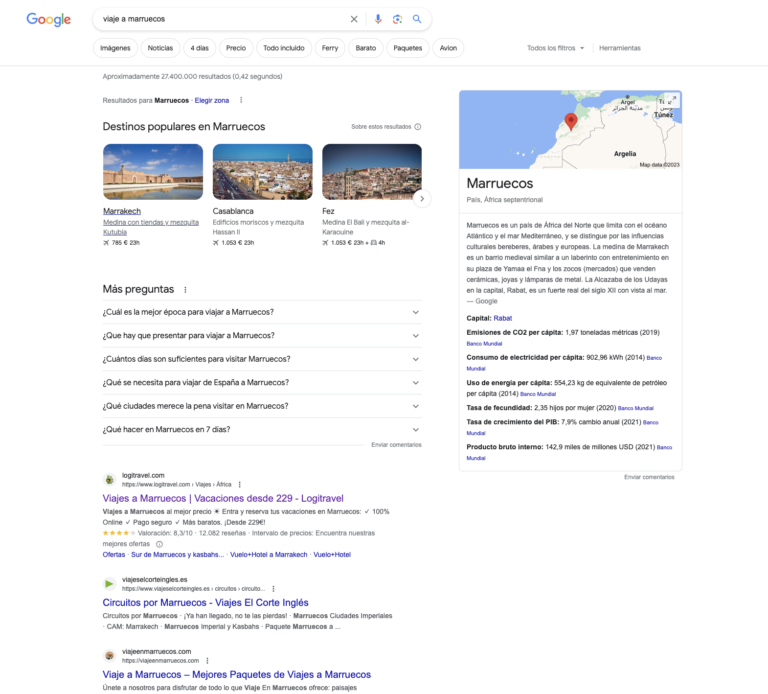The image size is (768, 694).
Task: Click 'Sur de Marruecos y kasbahs...' sitelink
Action: coord(177,554)
